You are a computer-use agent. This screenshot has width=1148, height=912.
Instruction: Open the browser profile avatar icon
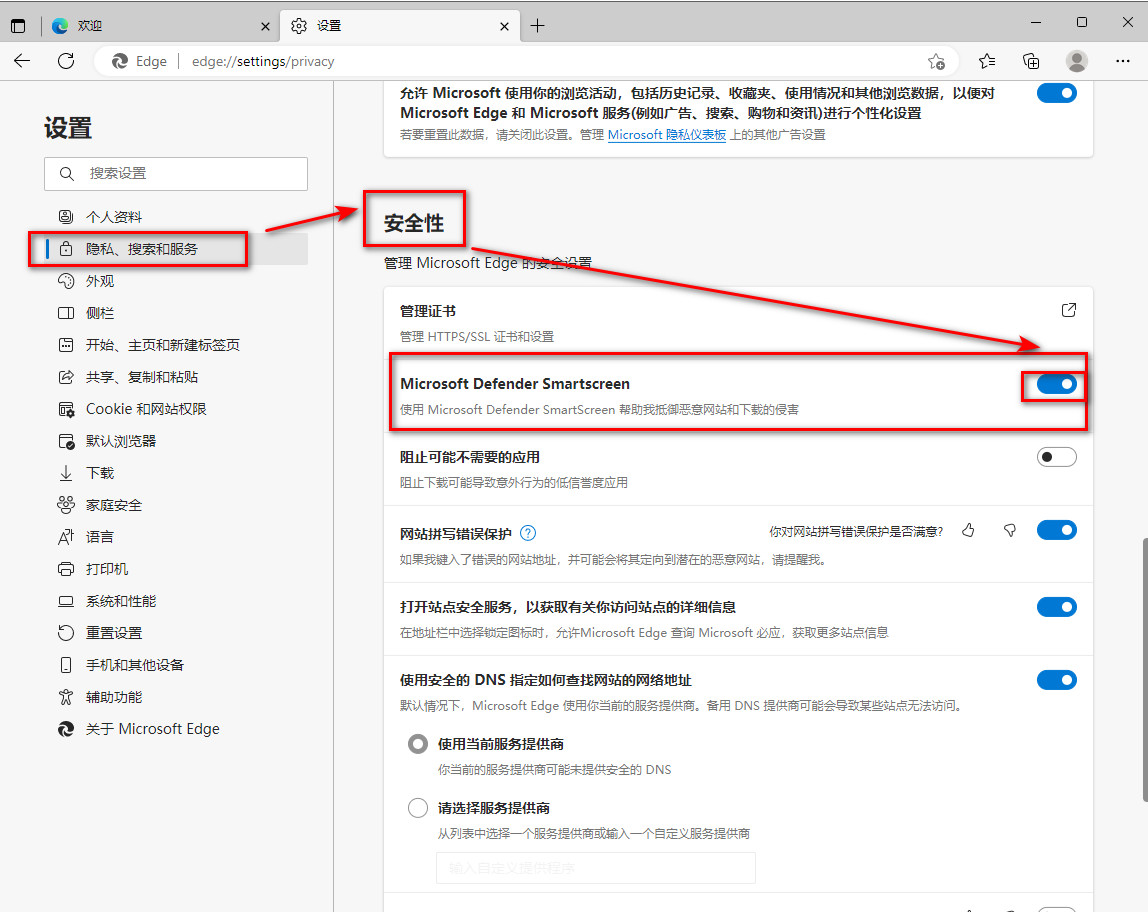click(1076, 61)
